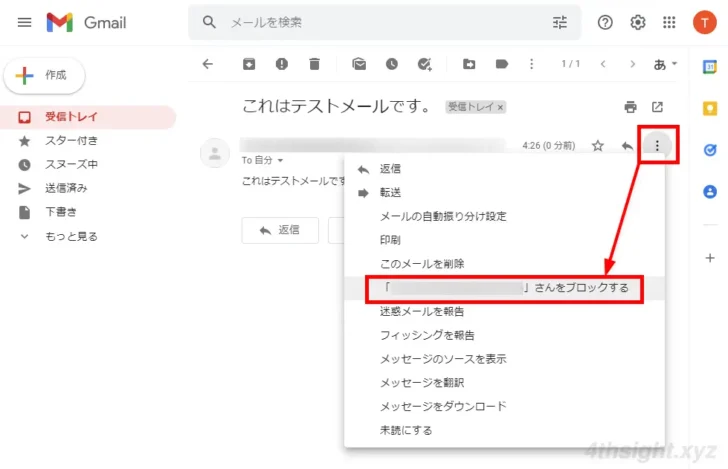This screenshot has width=728, height=469.
Task: Open message in new window icon
Action: click(x=657, y=107)
